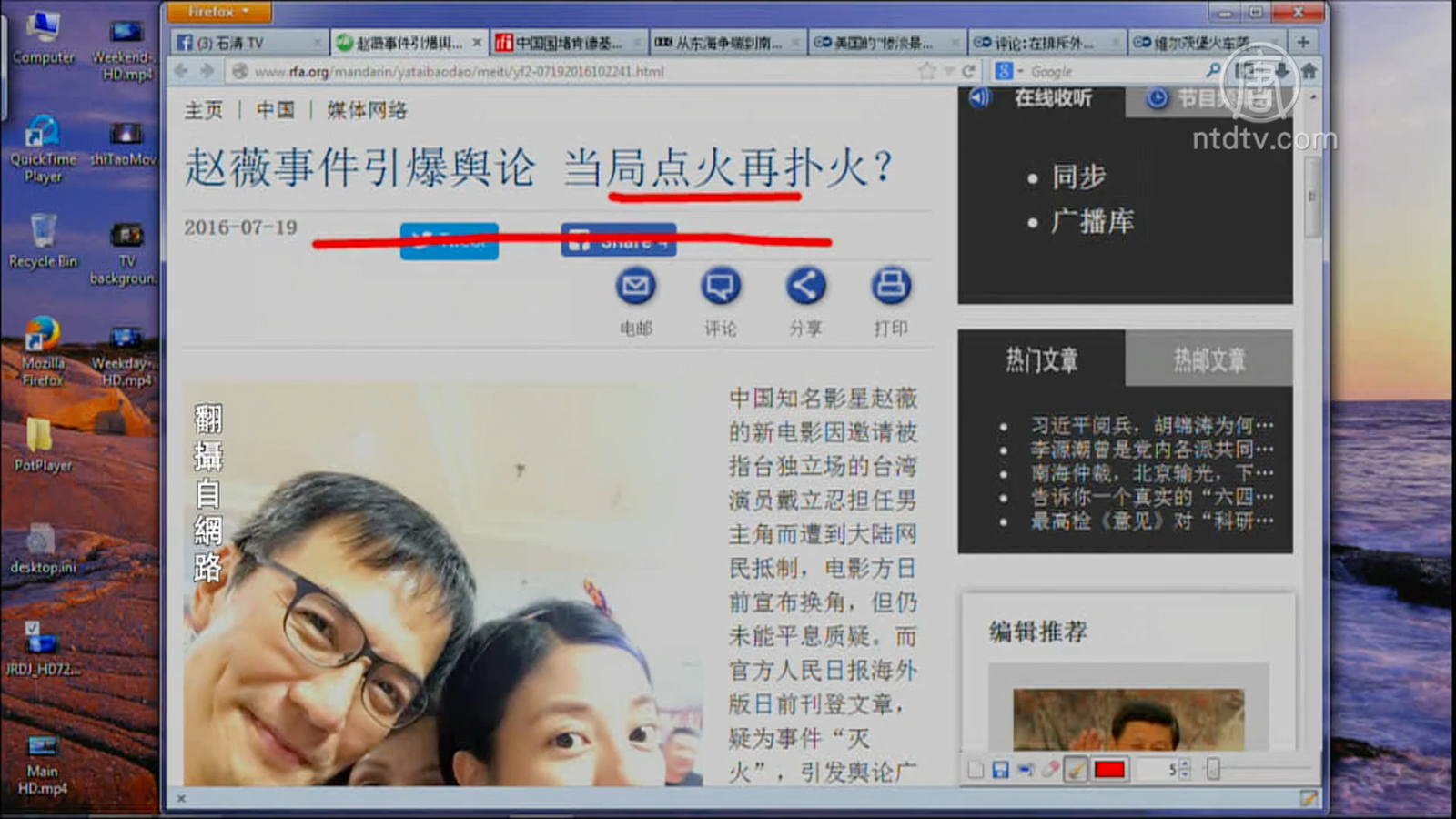Open the 主页 breadcrumb link
The height and width of the screenshot is (819, 1456).
(x=204, y=110)
